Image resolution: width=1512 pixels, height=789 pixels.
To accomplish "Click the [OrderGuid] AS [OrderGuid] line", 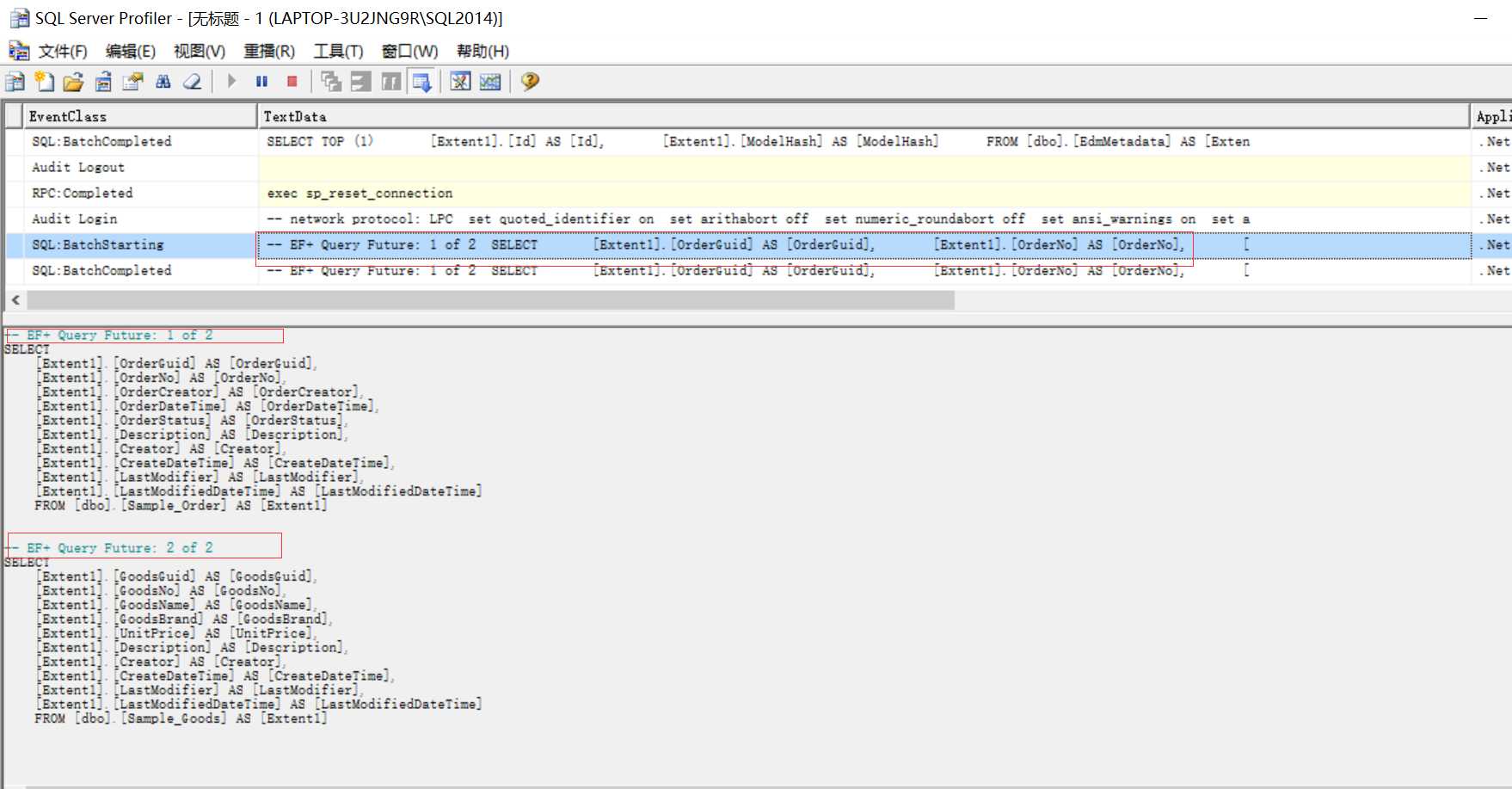I will coord(176,364).
